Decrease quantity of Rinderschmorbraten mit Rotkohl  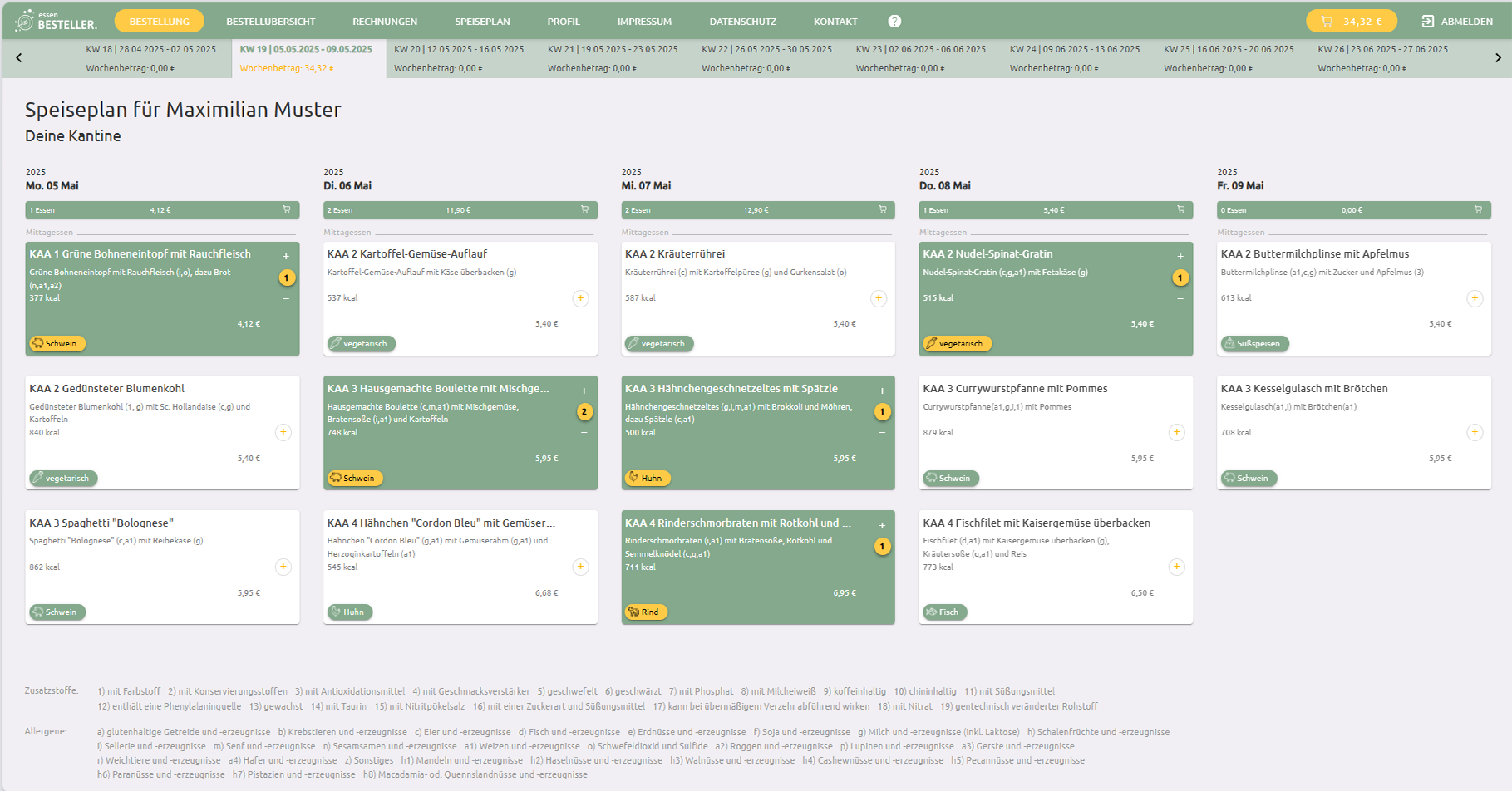coord(882,567)
